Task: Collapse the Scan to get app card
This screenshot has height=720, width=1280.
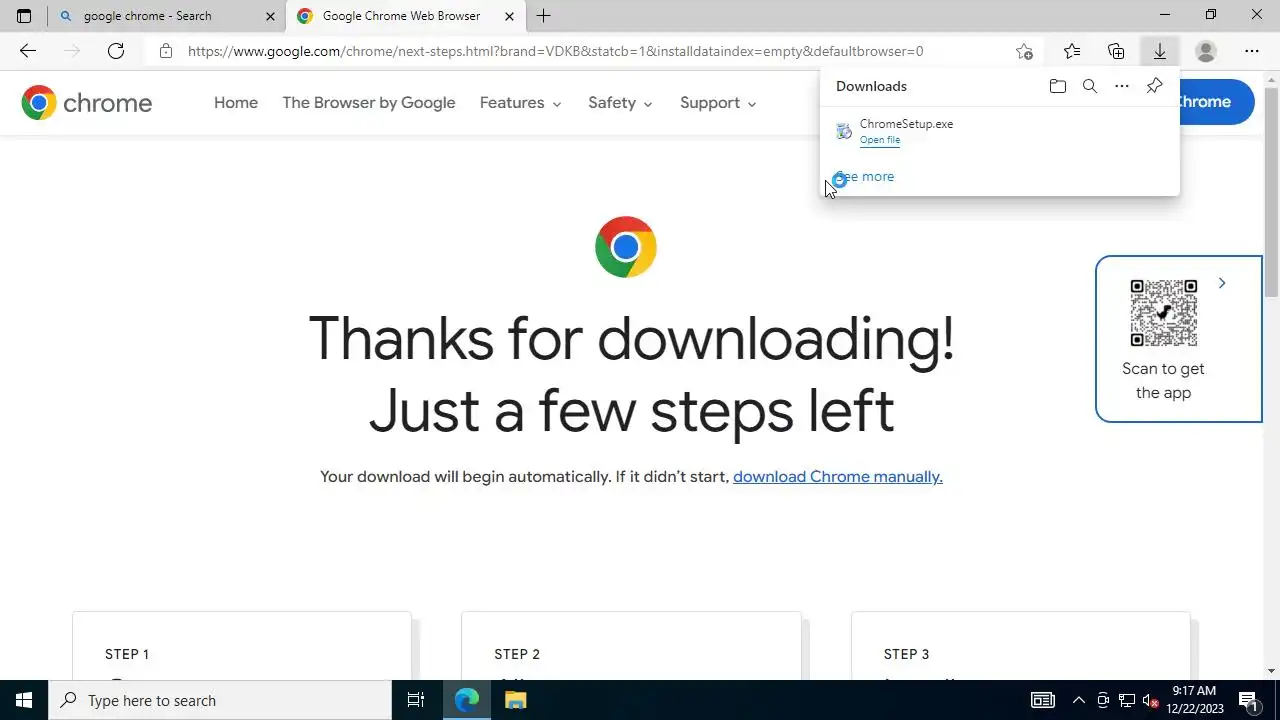Action: pos(1222,284)
